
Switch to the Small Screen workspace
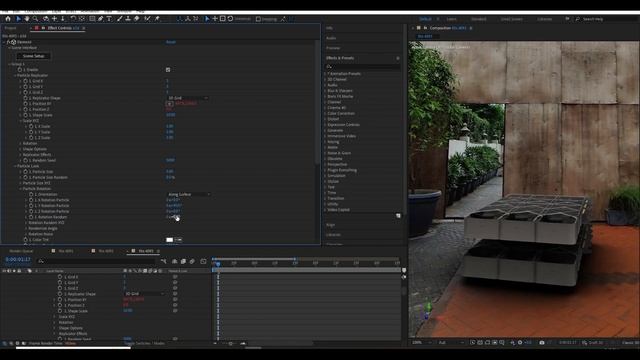[511, 19]
